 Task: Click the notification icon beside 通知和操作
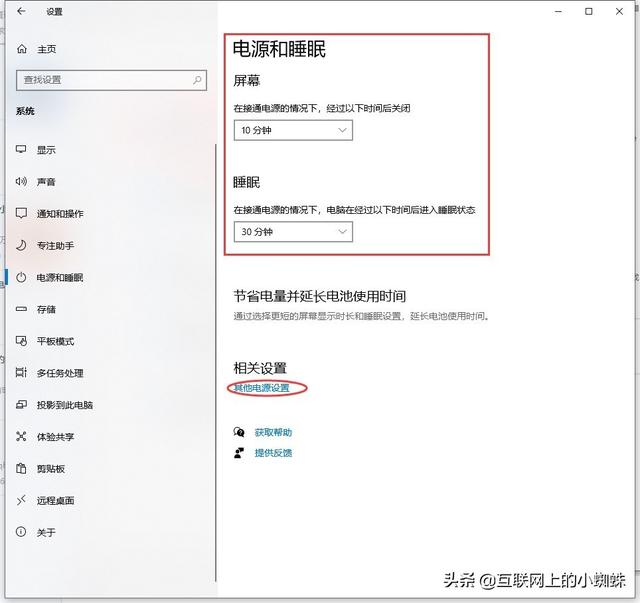21,213
